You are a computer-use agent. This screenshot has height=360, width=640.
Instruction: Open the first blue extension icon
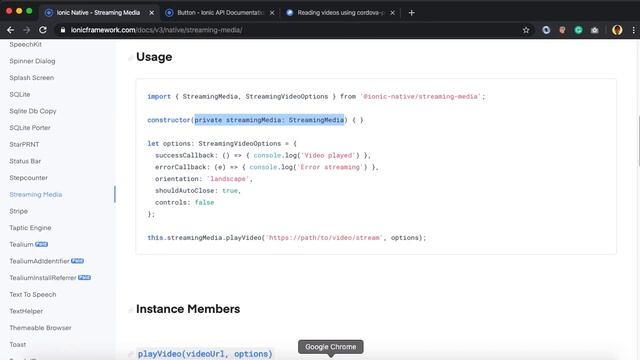[x=546, y=30]
